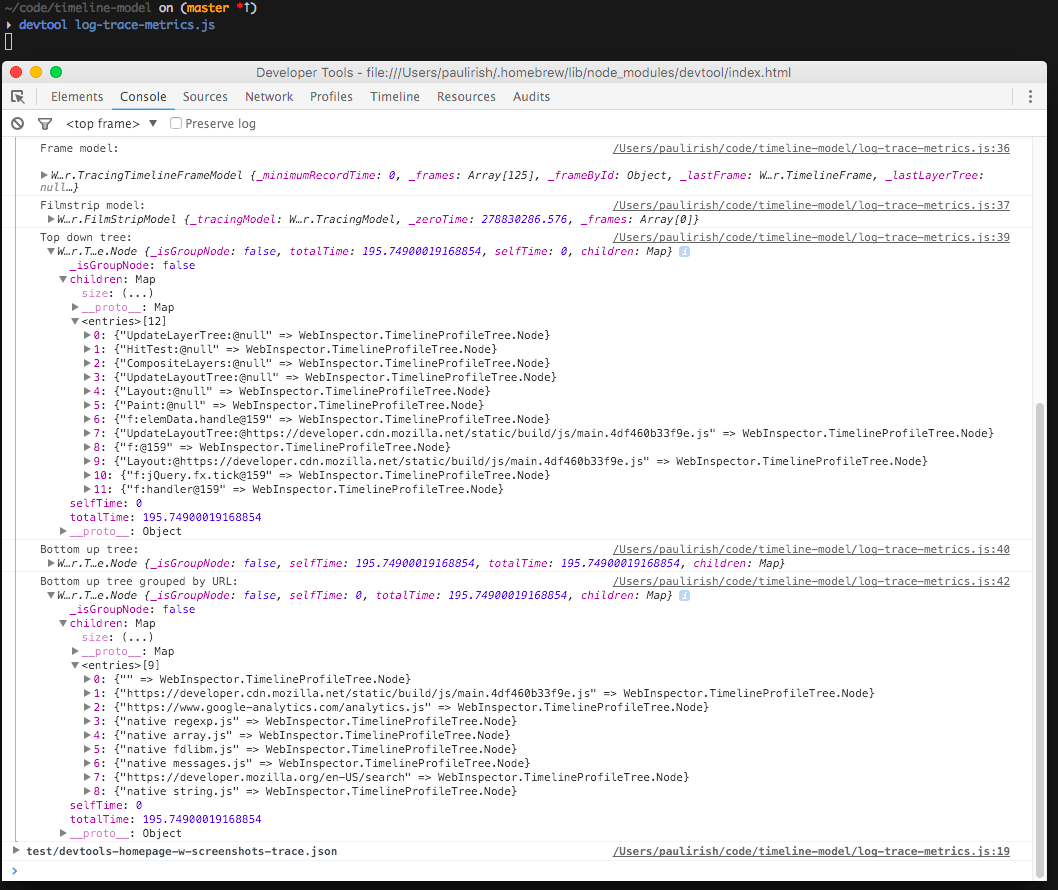
Task: Open the DevTools three-dot menu
Action: [1030, 96]
